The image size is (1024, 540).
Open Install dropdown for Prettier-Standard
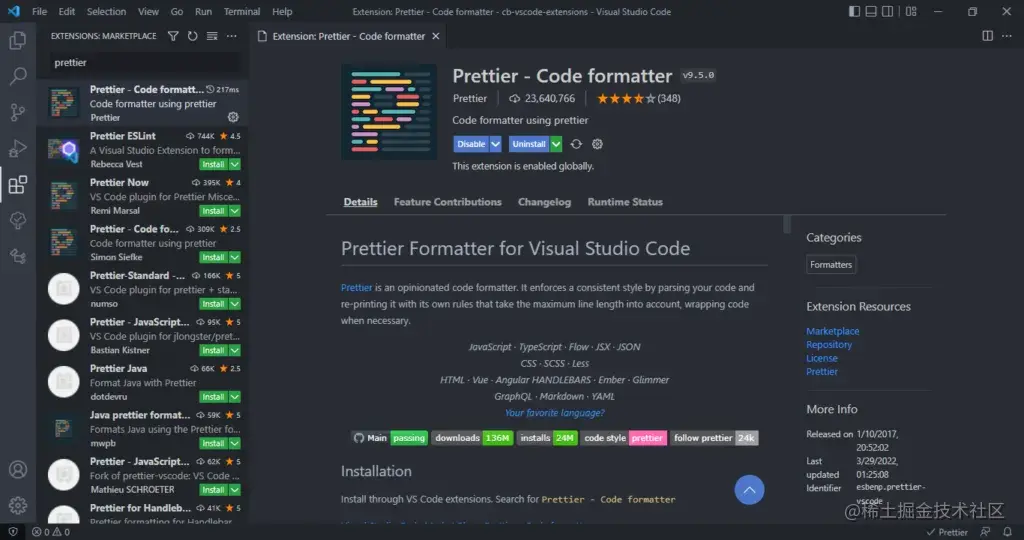235,304
